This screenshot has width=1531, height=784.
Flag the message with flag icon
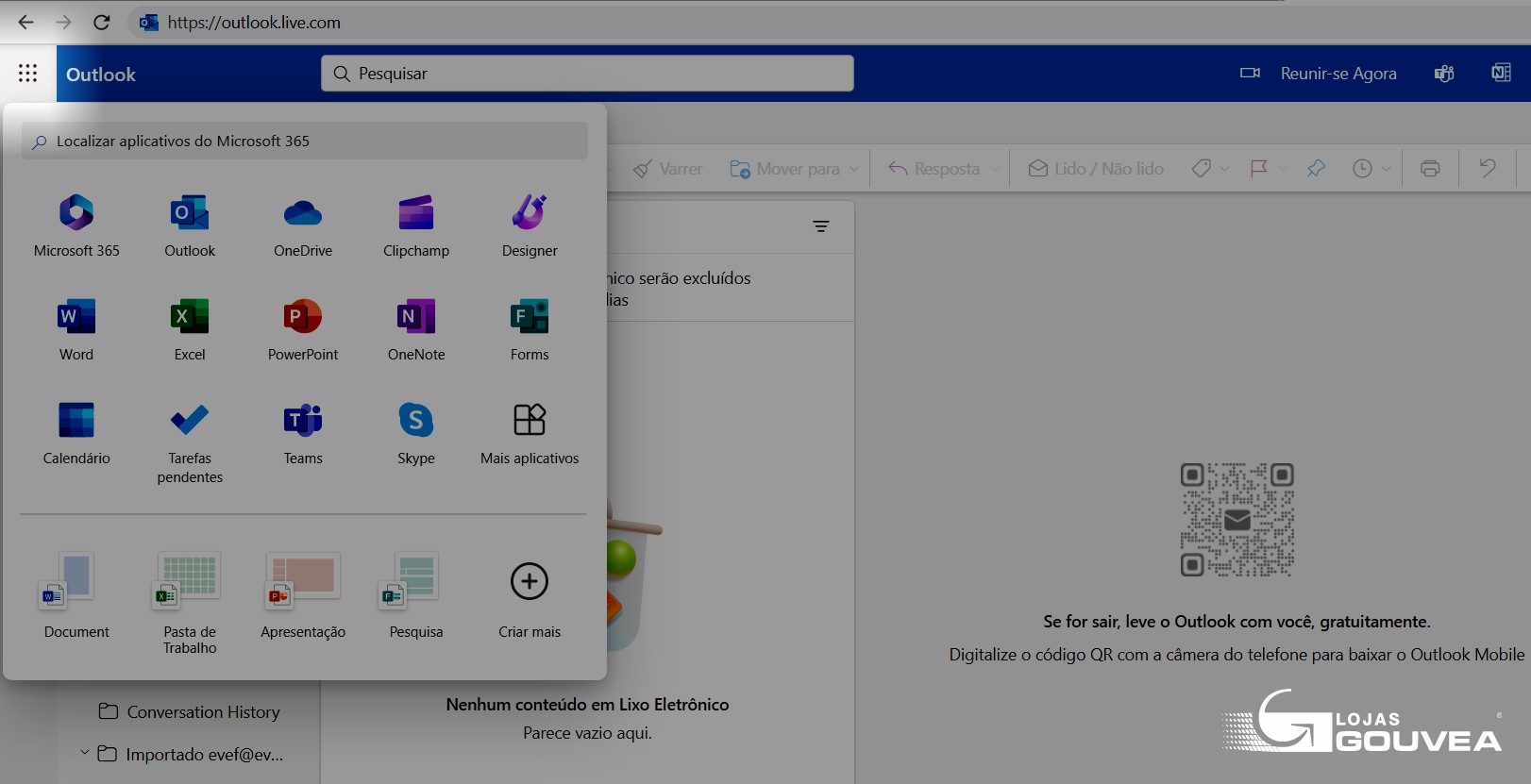tap(1258, 169)
